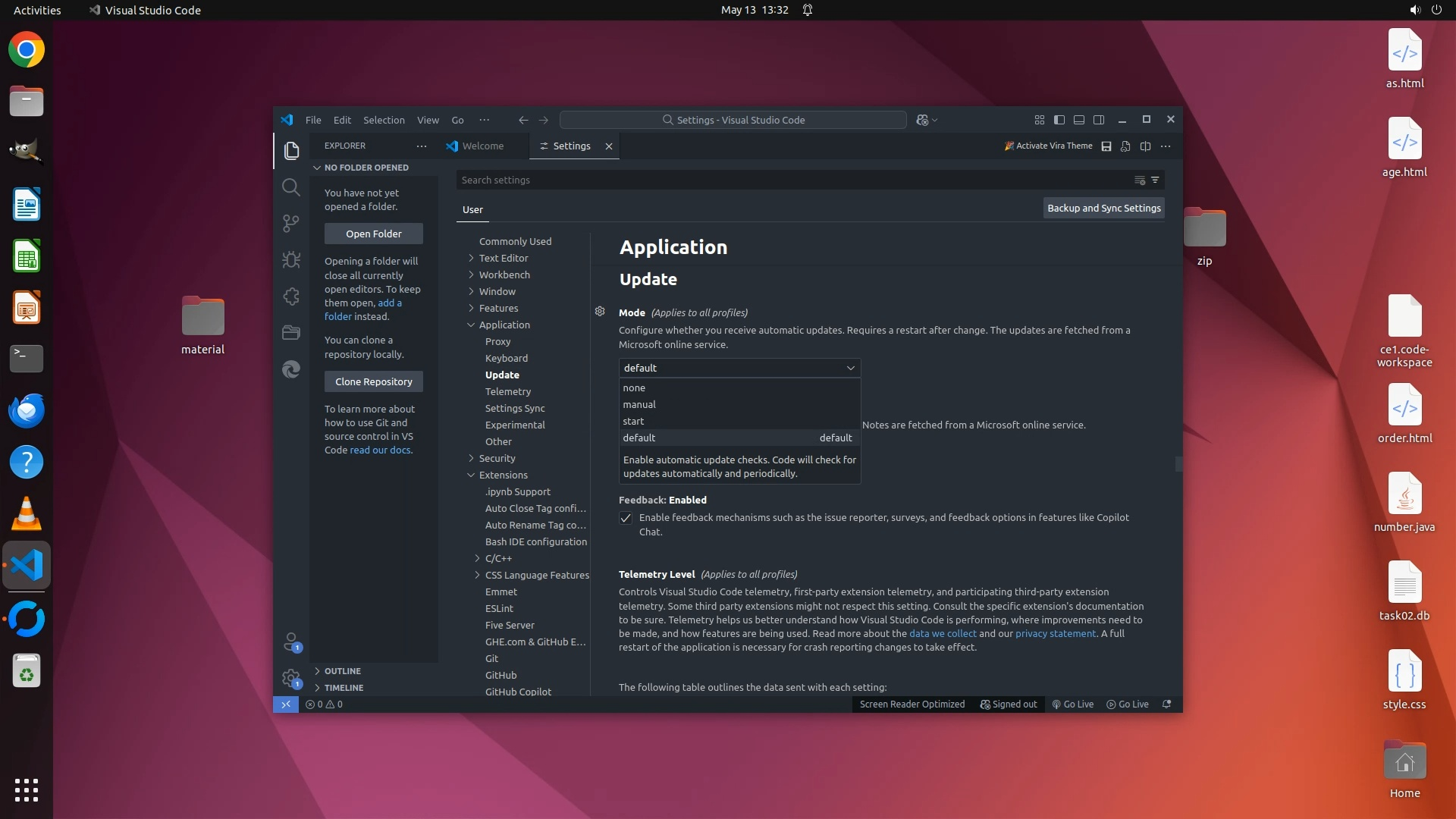
Task: Click the Accounts icon in activity bar
Action: tap(290, 642)
